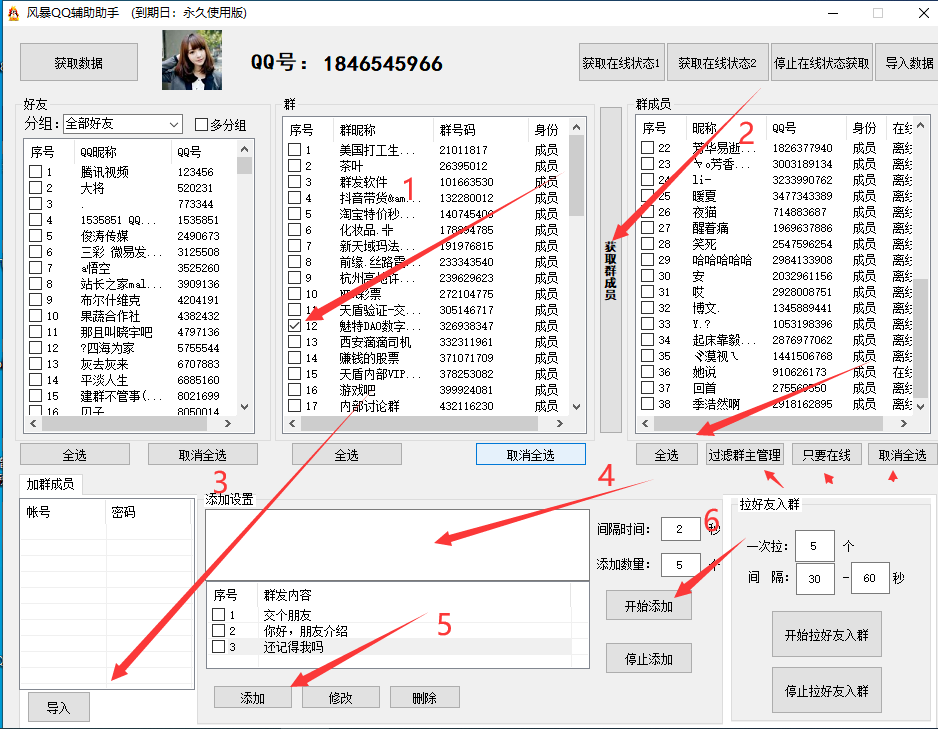
Task: Click 获取在线状态2 button
Action: point(717,62)
